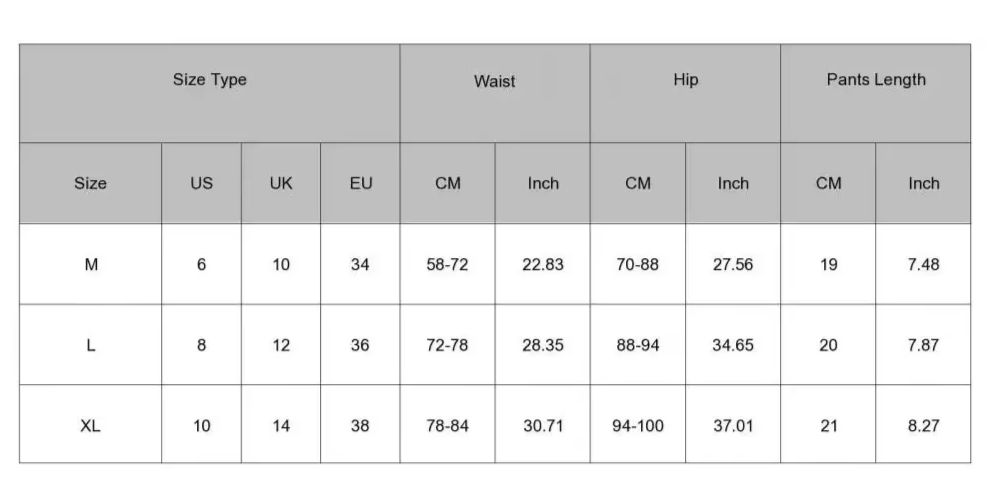
Task: Click waist value 58-72 cell
Action: [447, 264]
